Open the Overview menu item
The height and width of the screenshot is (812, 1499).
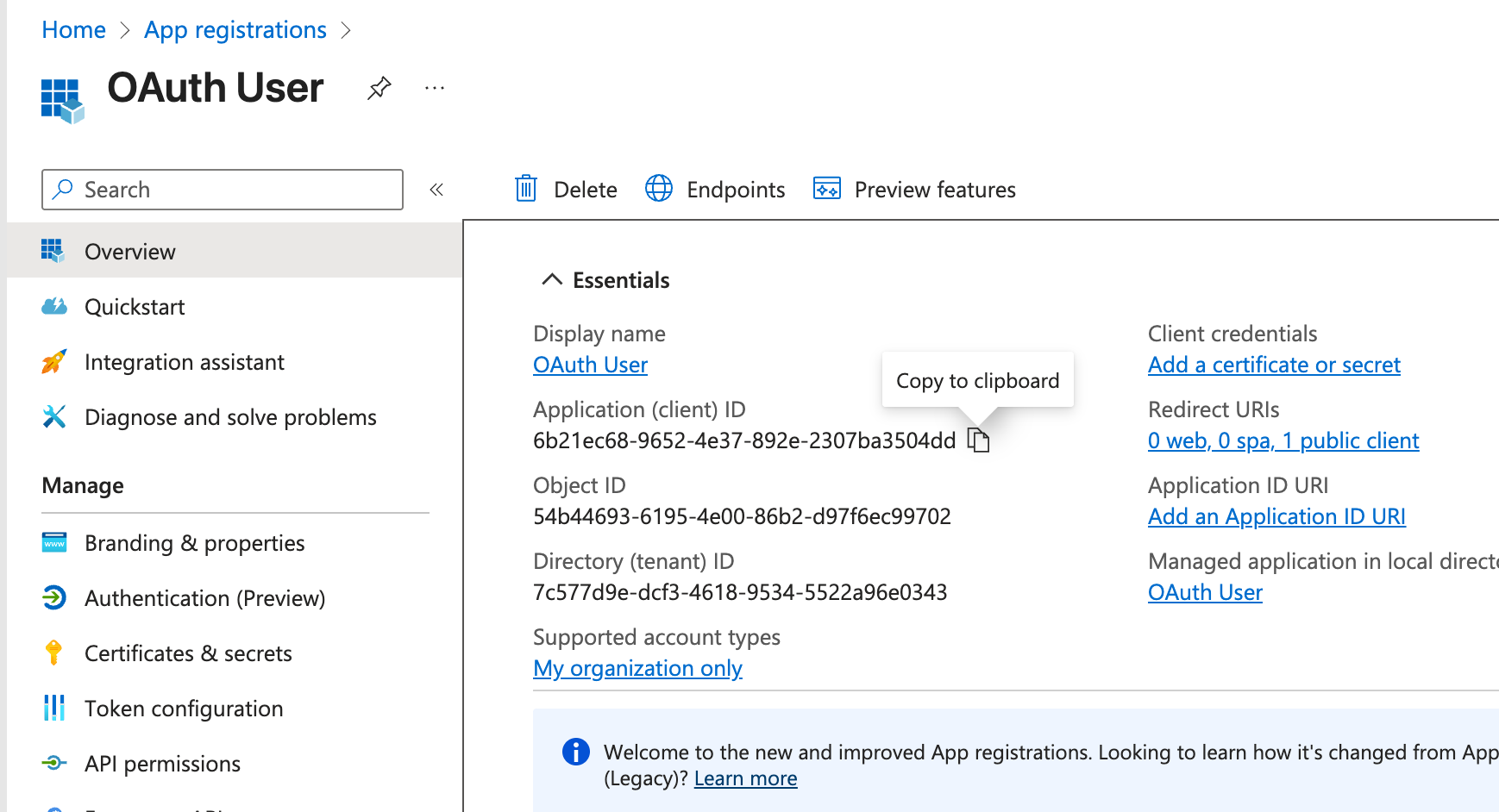[x=235, y=251]
